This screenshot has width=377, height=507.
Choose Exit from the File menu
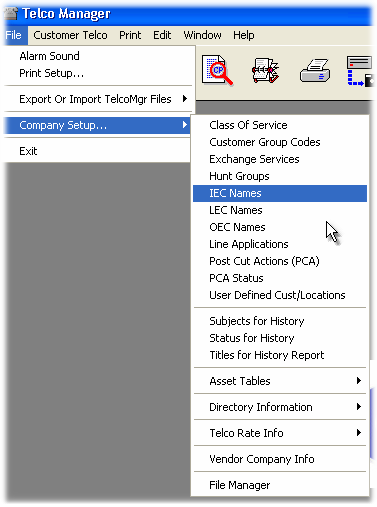(98, 151)
